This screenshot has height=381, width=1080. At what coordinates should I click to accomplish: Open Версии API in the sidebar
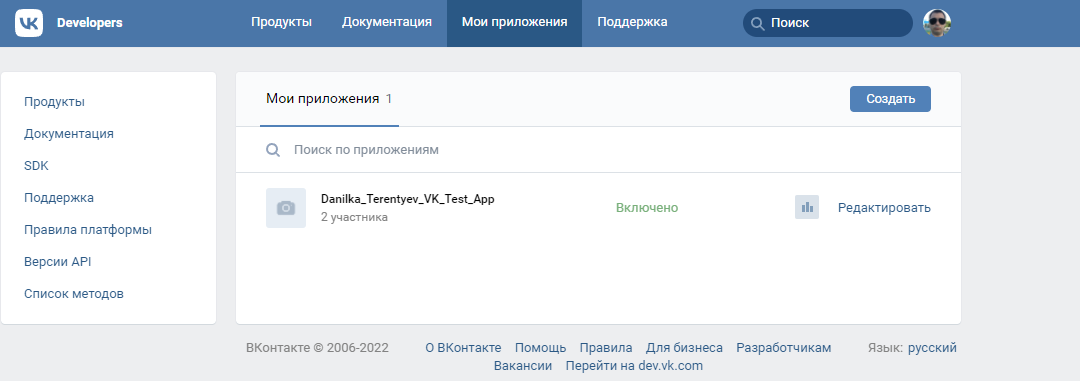click(x=58, y=262)
